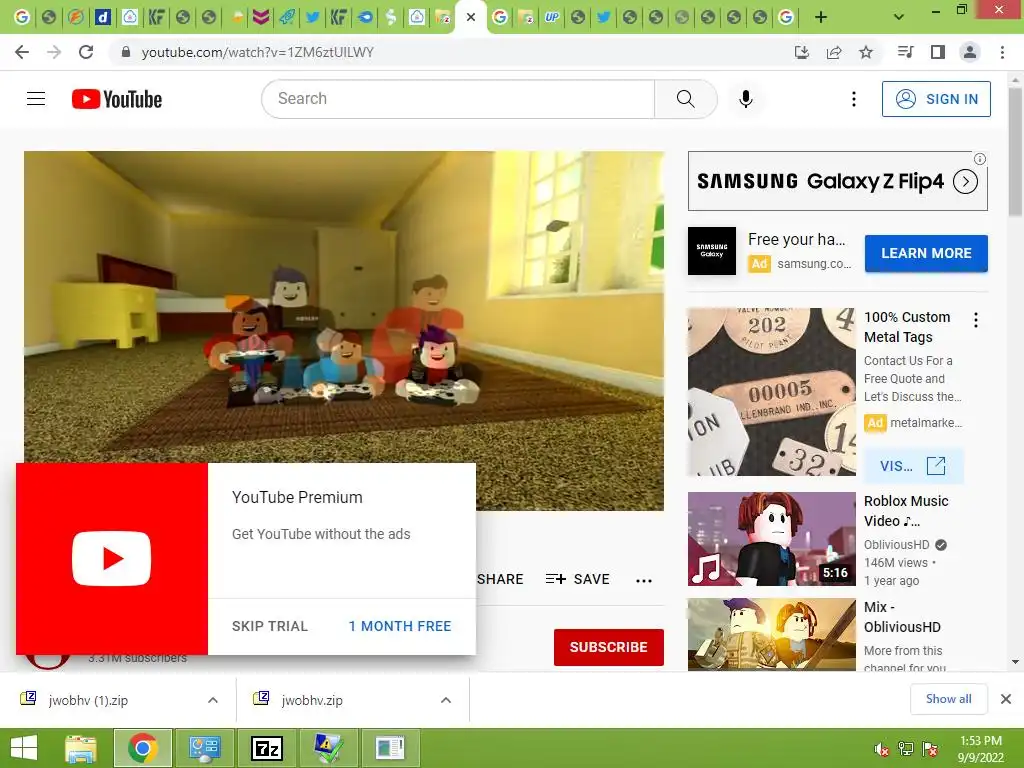Choose 1 MONTH FREE in Premium popup

coord(400,626)
